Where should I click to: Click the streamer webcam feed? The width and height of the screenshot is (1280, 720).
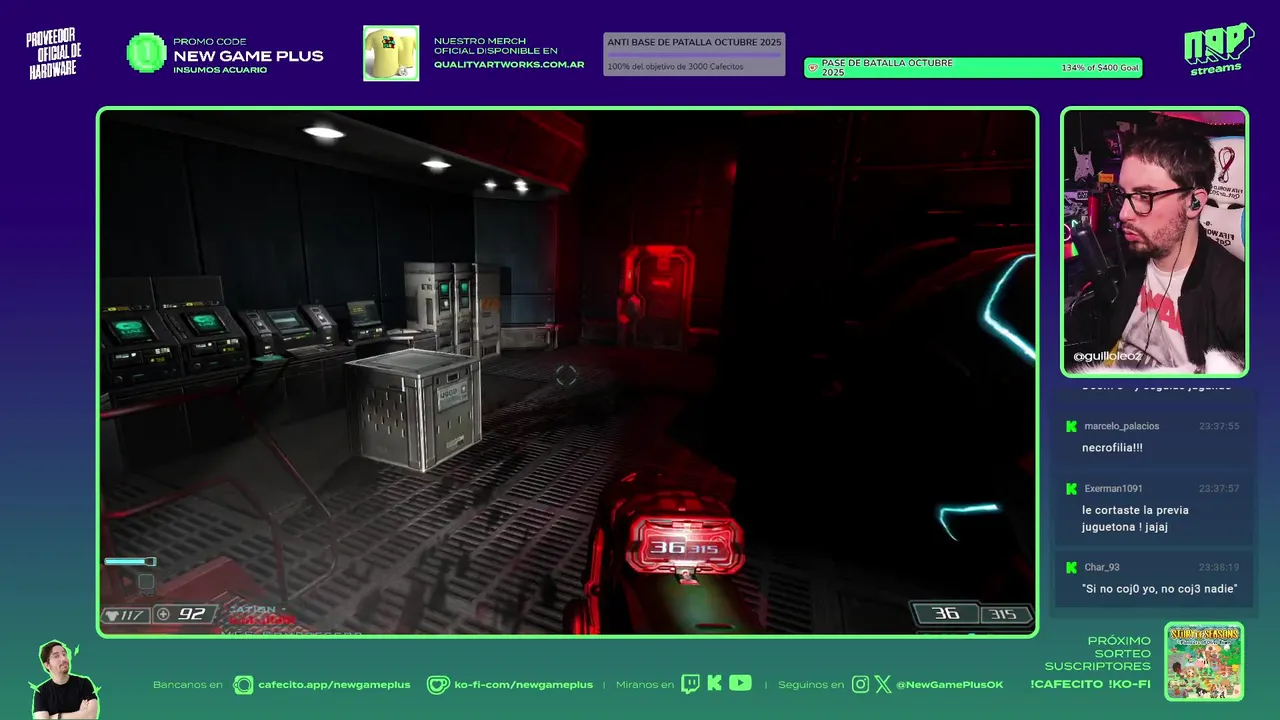1154,242
